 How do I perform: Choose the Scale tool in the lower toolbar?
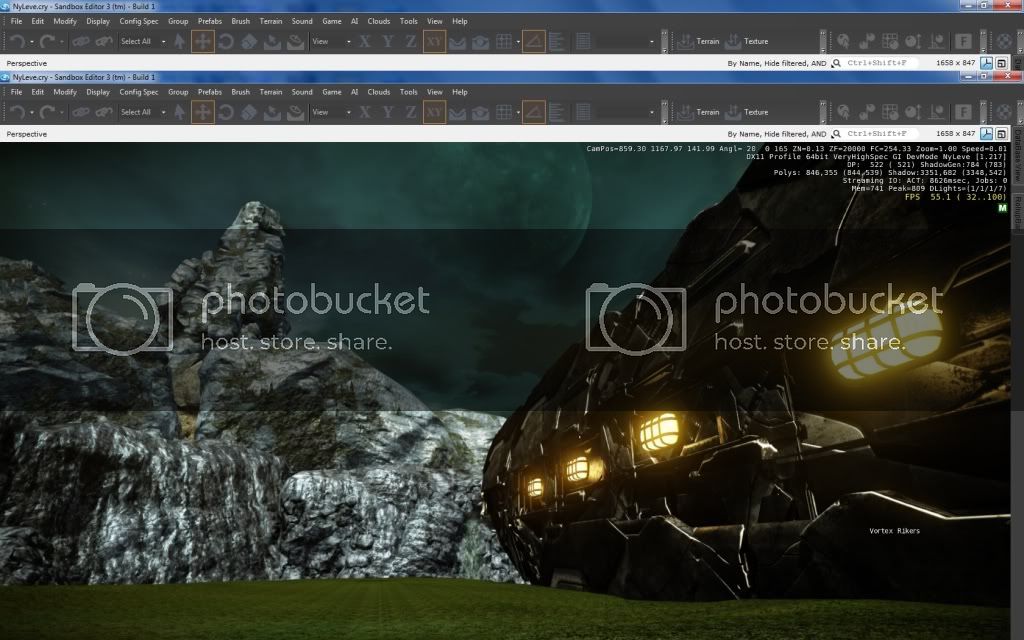249,112
